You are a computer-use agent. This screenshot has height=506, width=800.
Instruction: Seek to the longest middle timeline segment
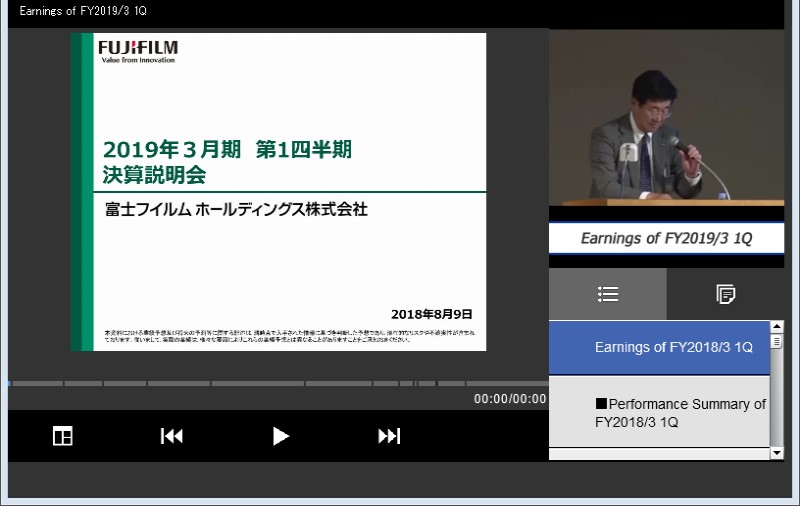pyautogui.click(x=258, y=383)
